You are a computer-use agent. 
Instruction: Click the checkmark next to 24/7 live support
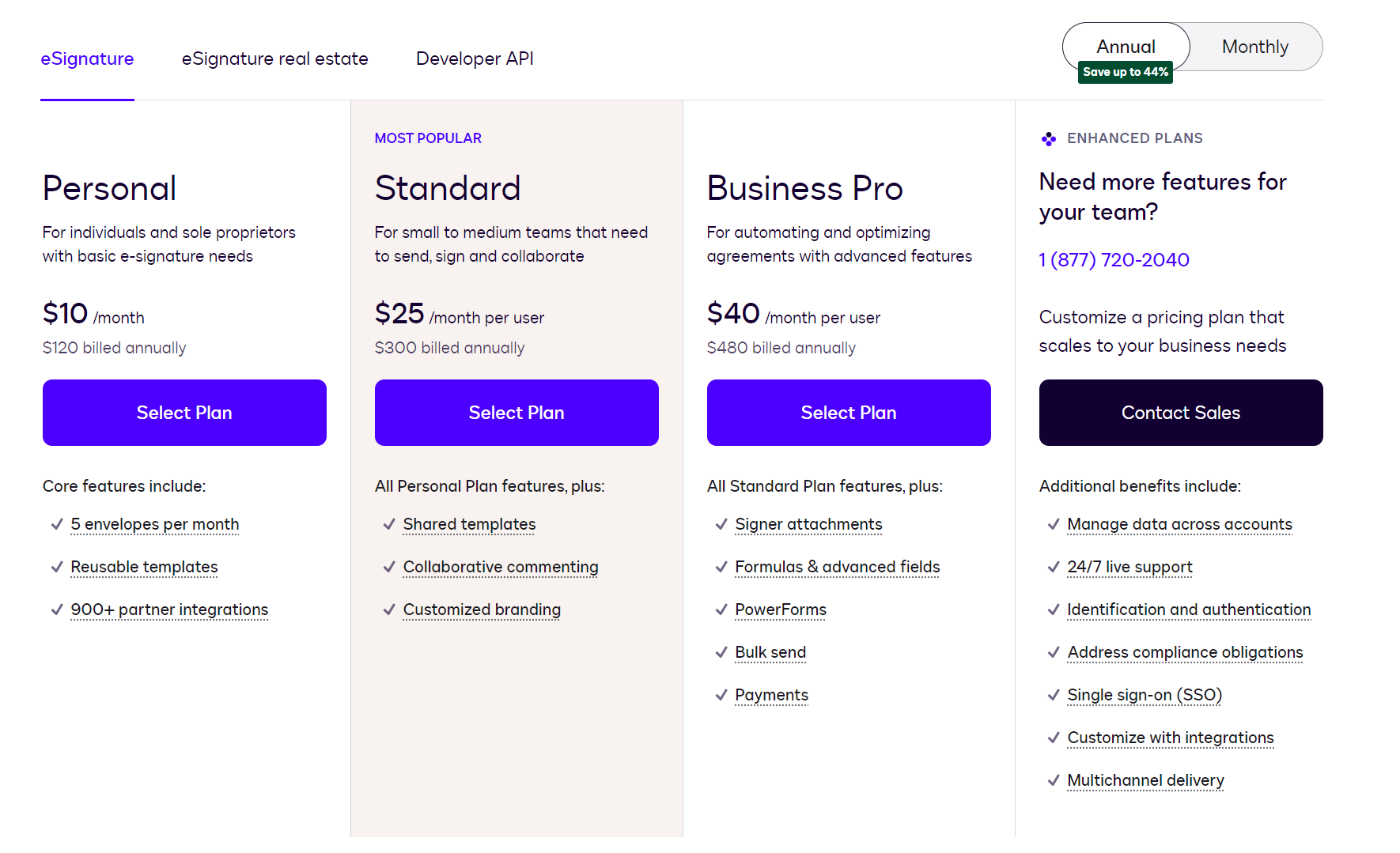(x=1053, y=567)
